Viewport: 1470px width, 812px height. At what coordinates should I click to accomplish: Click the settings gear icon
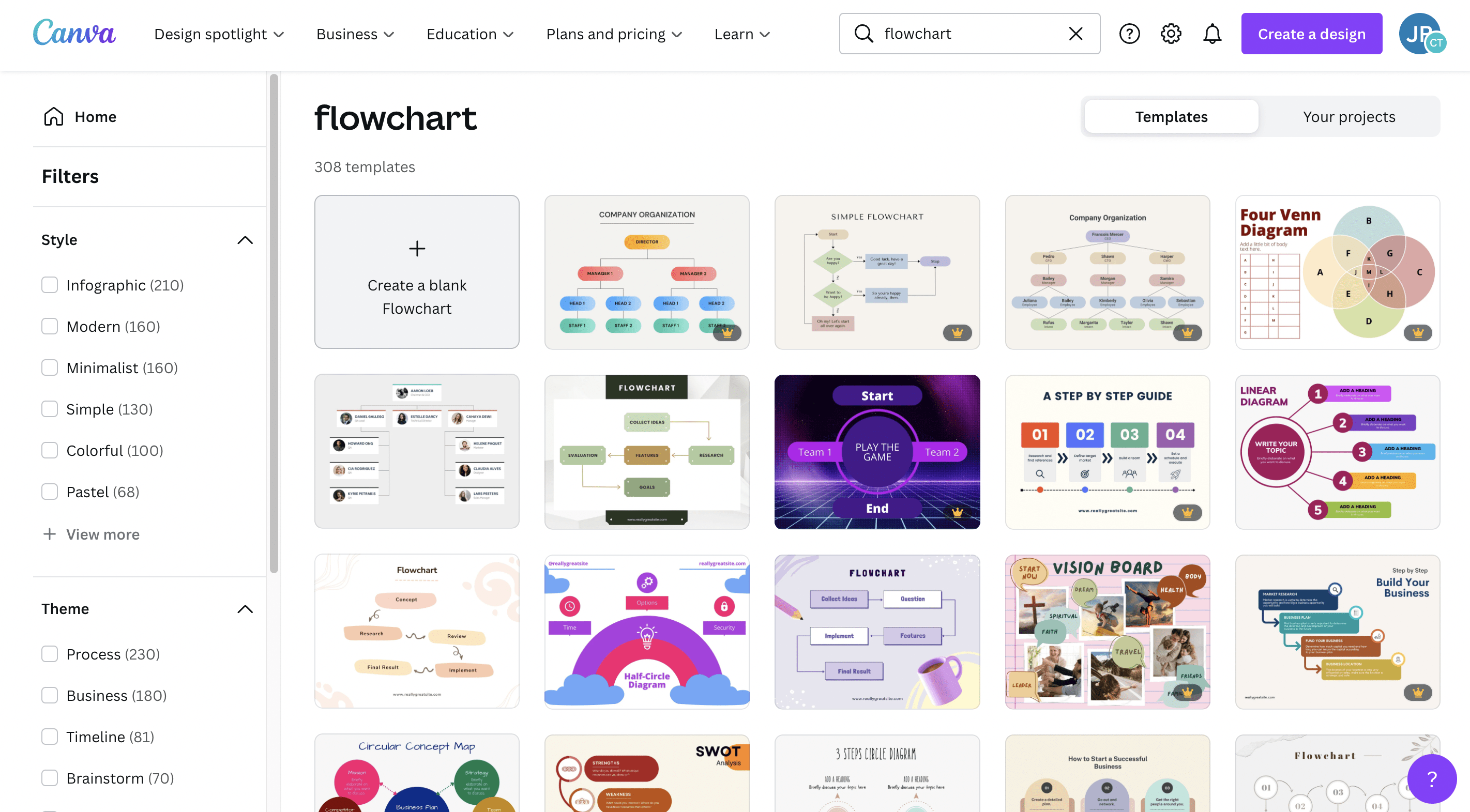(1172, 33)
